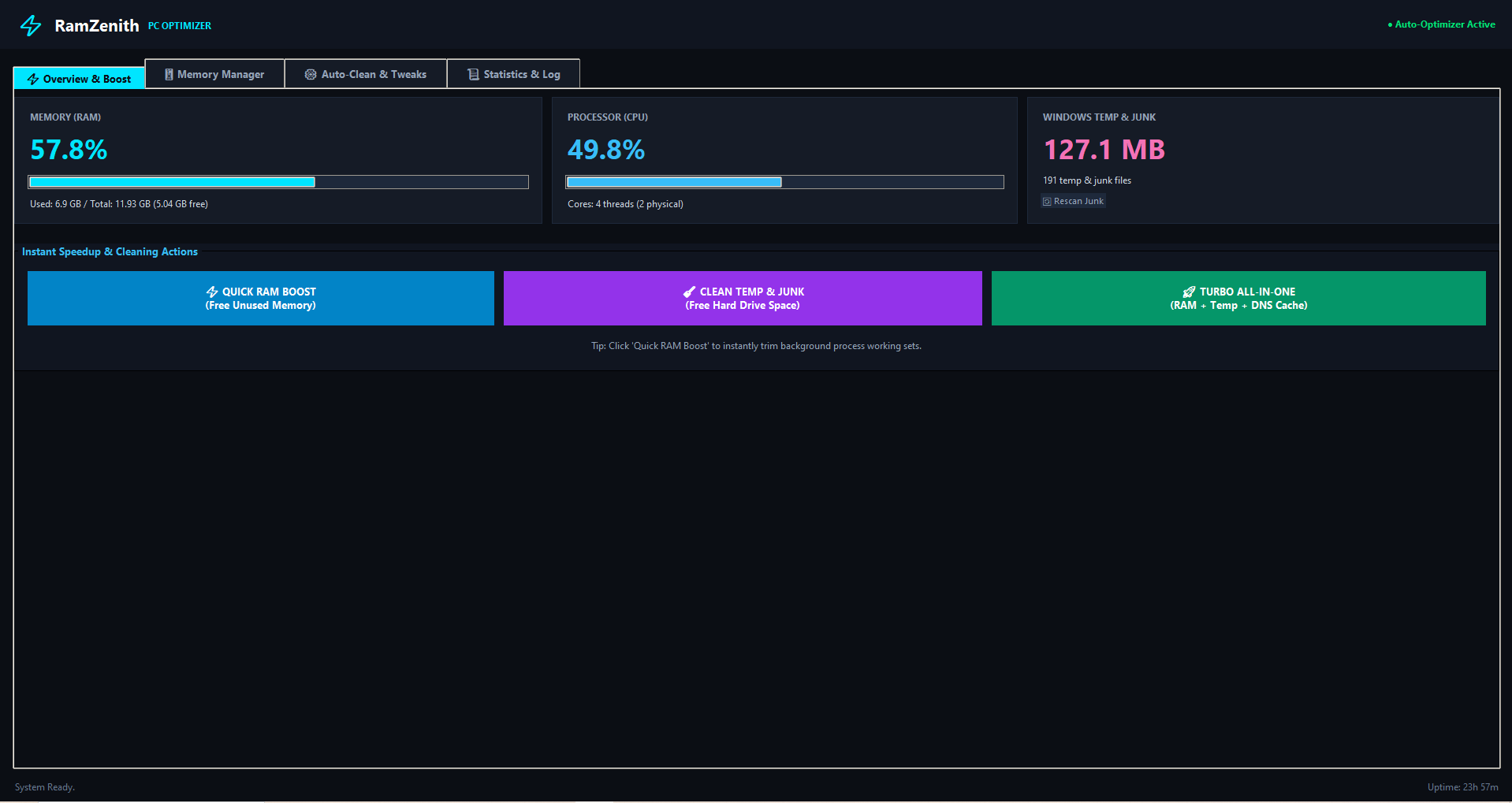The height and width of the screenshot is (803, 1512).
Task: Start Clean Temp & Junk action
Action: pyautogui.click(x=743, y=299)
